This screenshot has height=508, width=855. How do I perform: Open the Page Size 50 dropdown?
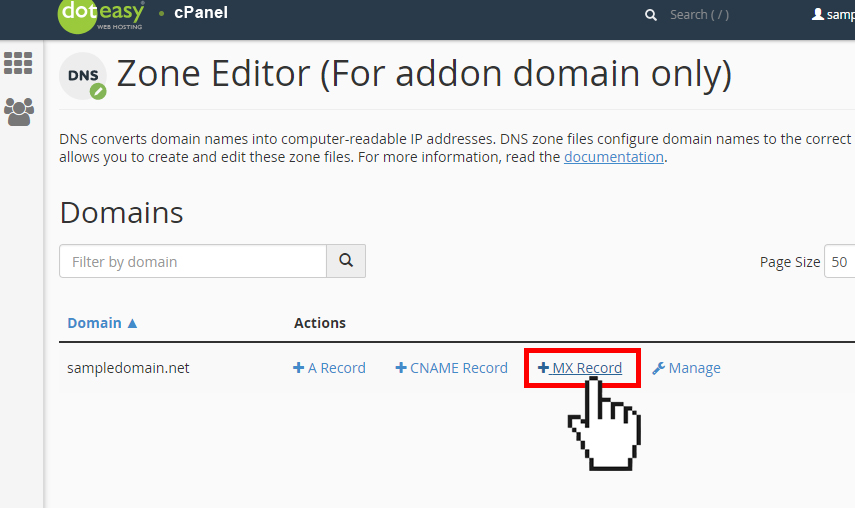click(x=839, y=262)
